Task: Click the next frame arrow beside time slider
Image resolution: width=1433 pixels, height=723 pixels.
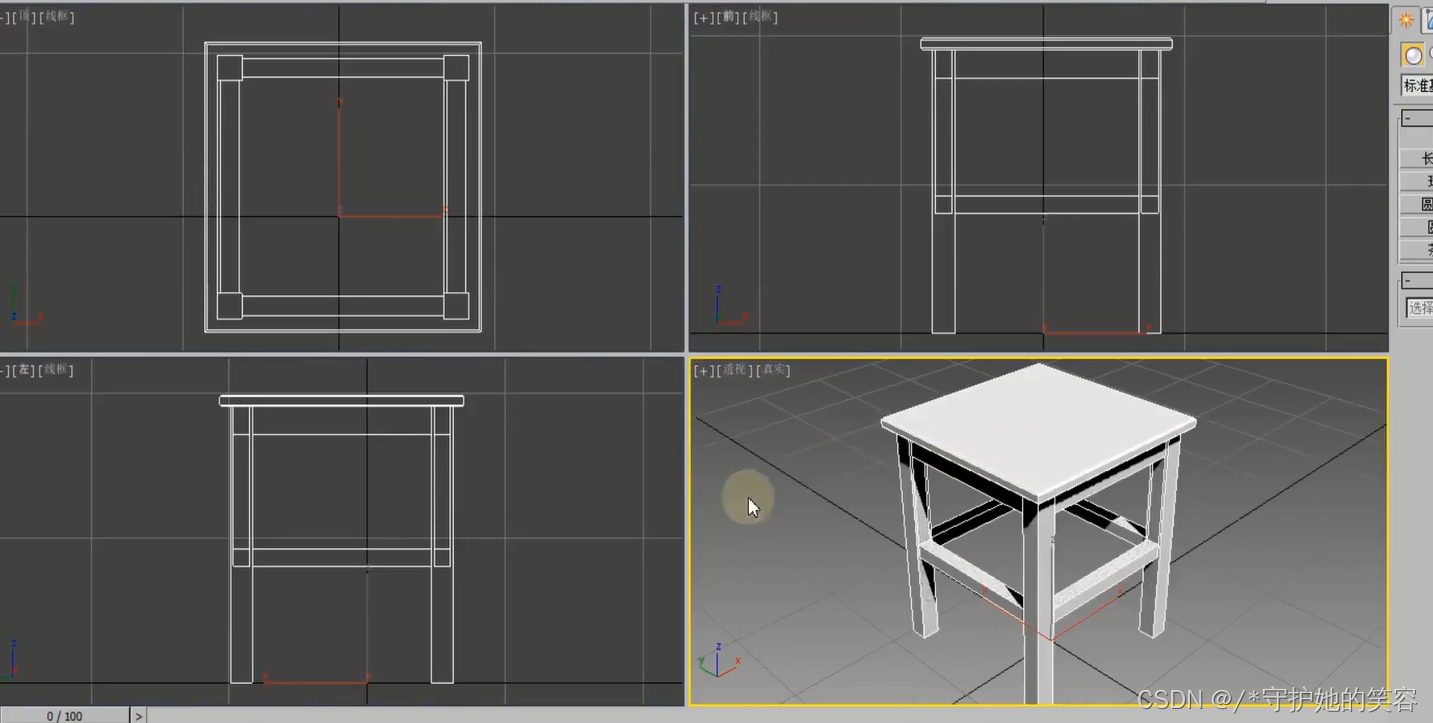Action: point(139,716)
